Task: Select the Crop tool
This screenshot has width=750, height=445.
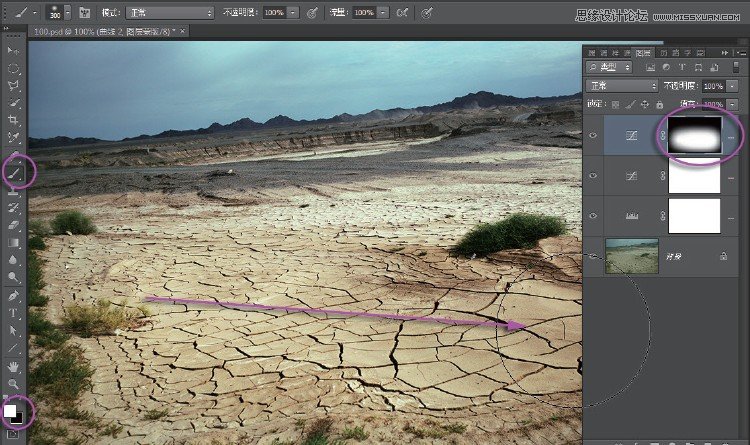Action: tap(13, 120)
